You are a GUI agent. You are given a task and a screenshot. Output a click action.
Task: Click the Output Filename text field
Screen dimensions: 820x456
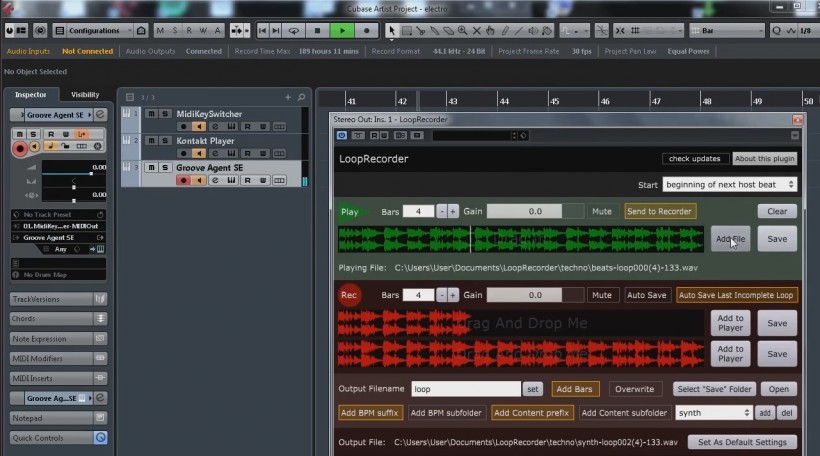[x=466, y=389]
